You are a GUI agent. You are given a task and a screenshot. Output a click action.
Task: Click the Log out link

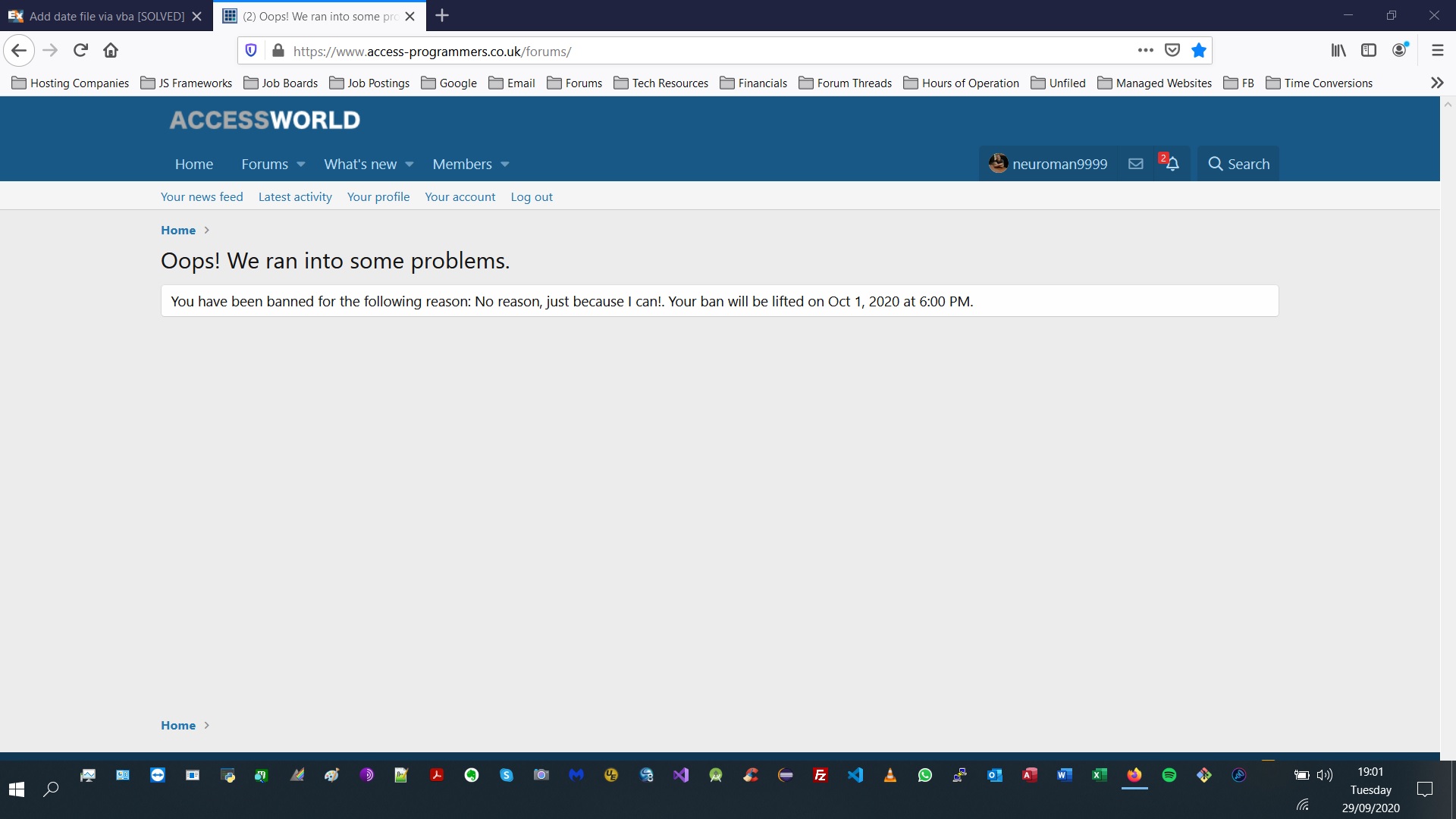pyautogui.click(x=531, y=197)
